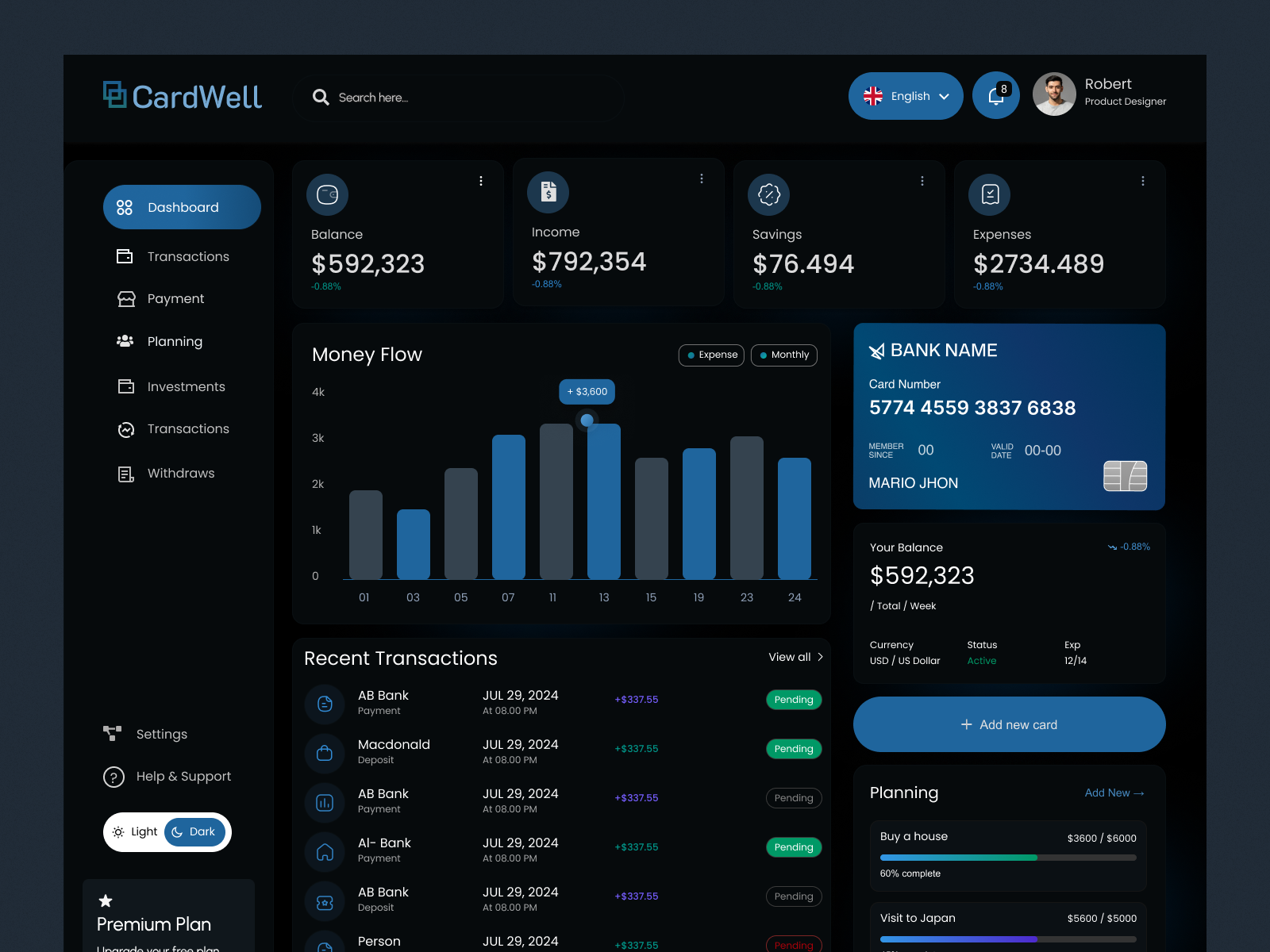Enable Light mode

137,831
